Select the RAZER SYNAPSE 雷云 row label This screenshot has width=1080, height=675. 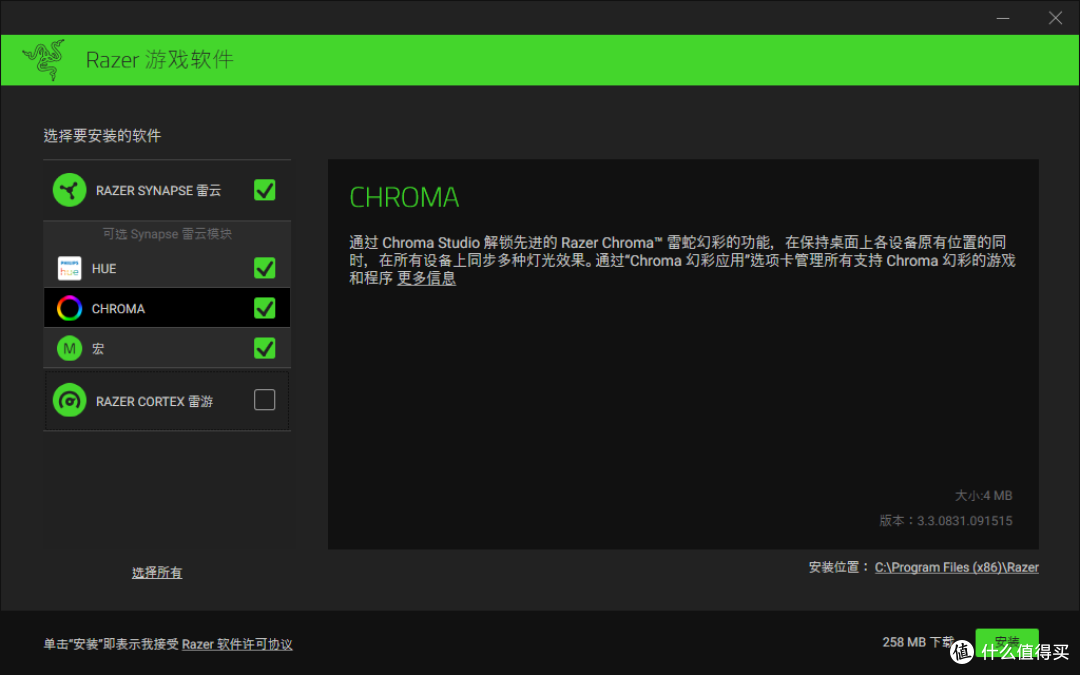pyautogui.click(x=158, y=191)
